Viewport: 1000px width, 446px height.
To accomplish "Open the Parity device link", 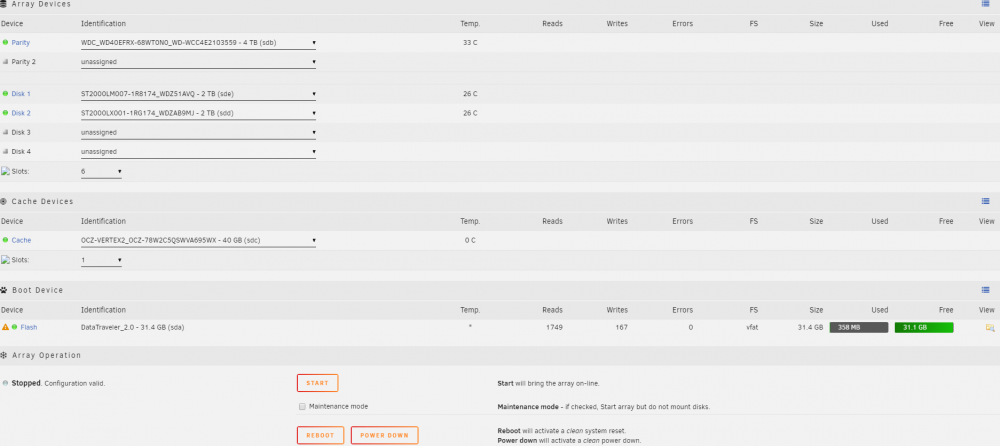I will pos(20,43).
